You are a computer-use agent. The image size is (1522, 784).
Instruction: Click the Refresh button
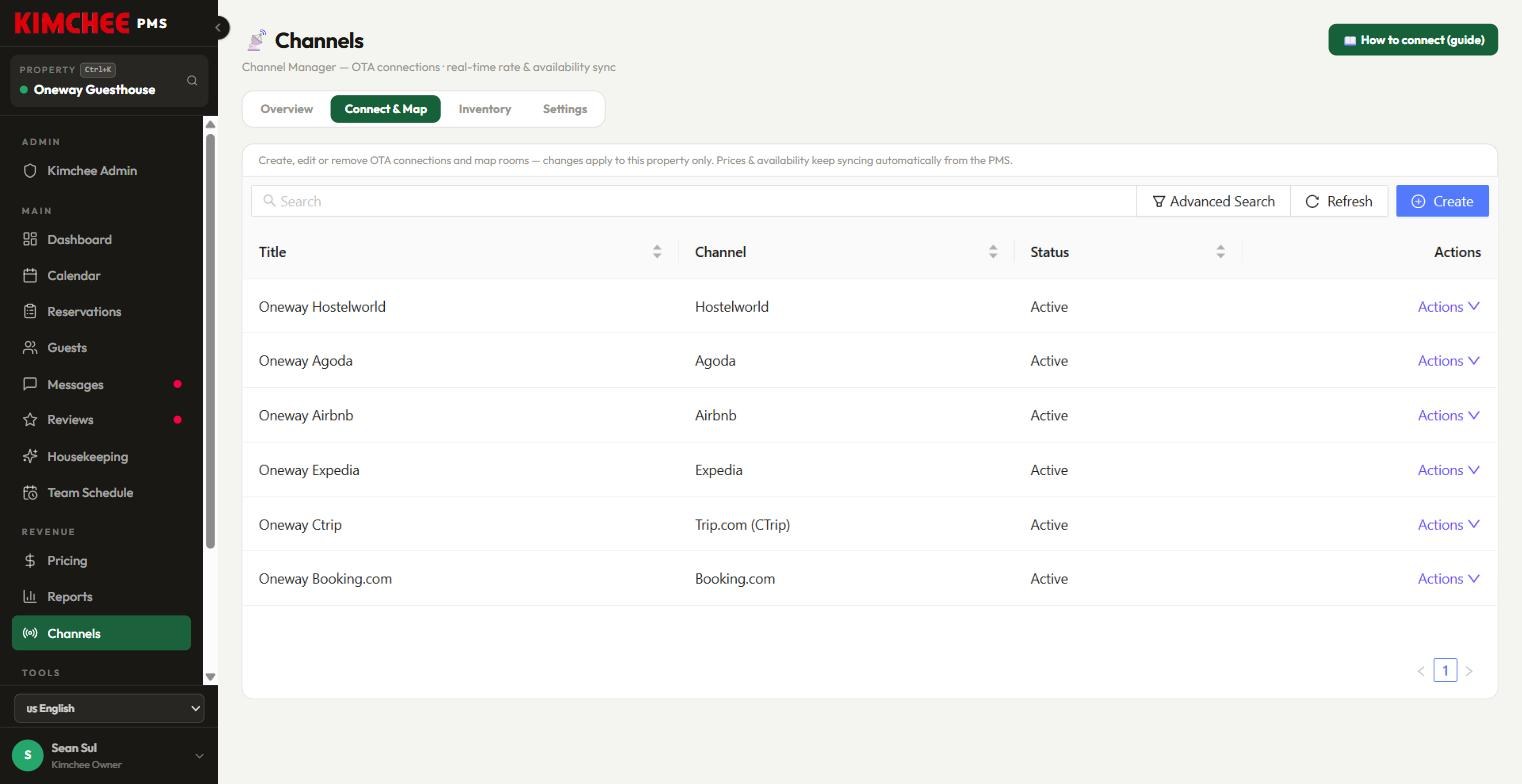[1339, 201]
